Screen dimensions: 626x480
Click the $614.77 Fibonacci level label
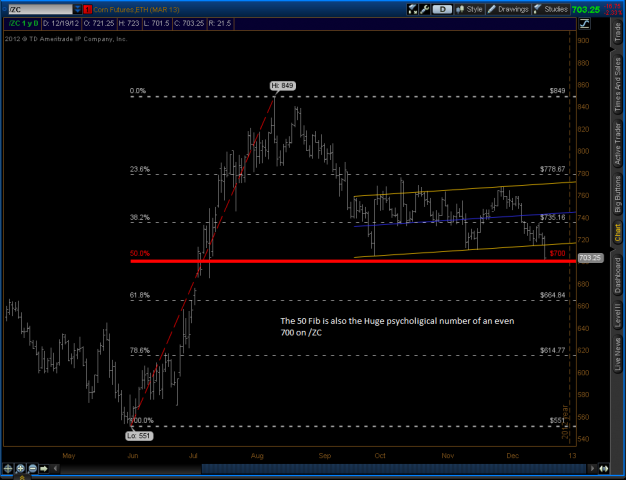tap(553, 351)
